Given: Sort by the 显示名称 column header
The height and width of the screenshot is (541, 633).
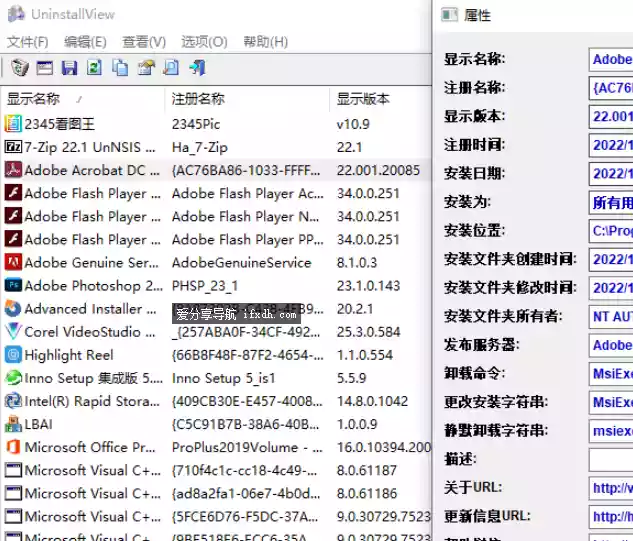Looking at the screenshot, I should tap(82, 99).
